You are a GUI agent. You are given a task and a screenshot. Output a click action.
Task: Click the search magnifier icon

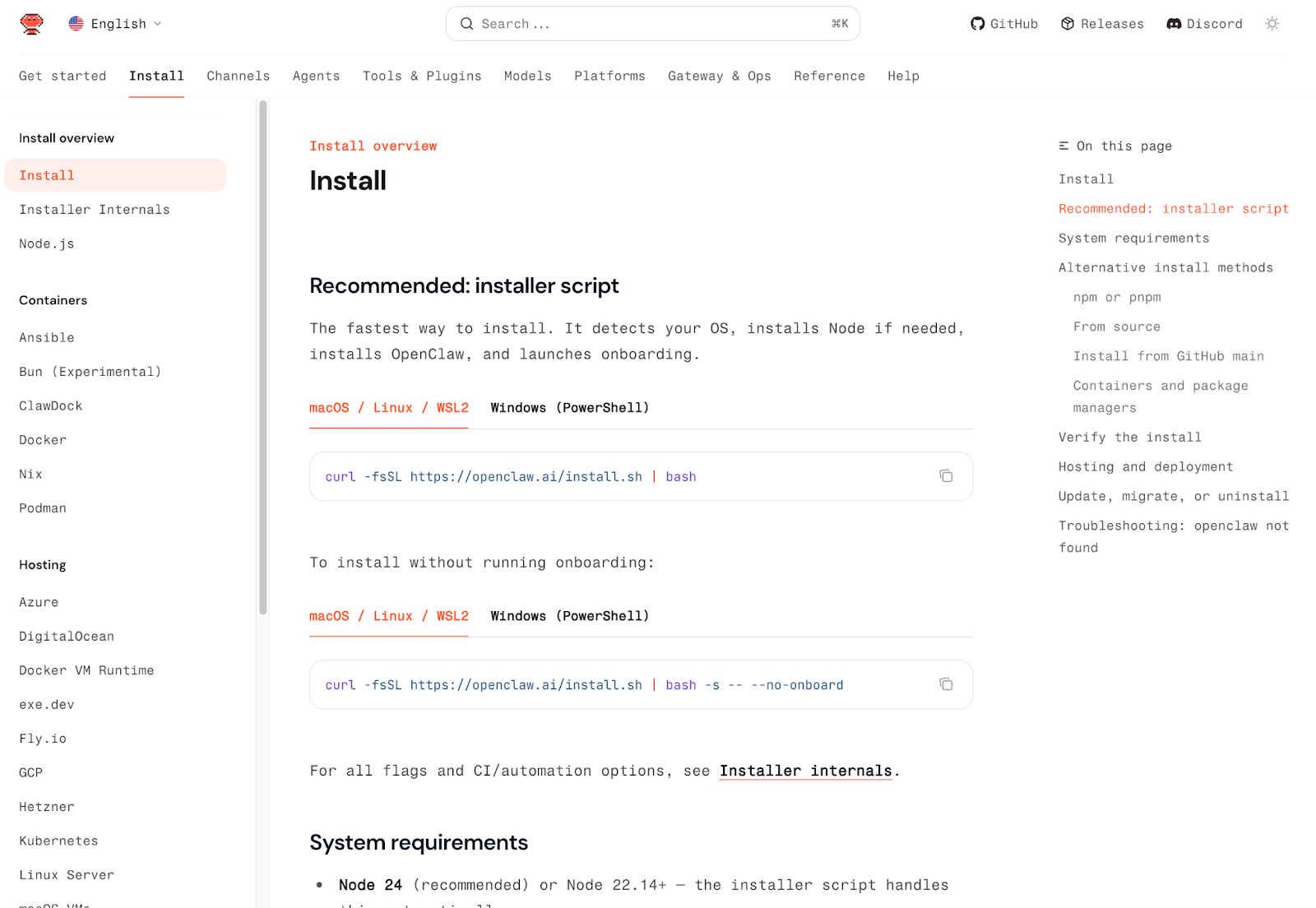(x=466, y=24)
